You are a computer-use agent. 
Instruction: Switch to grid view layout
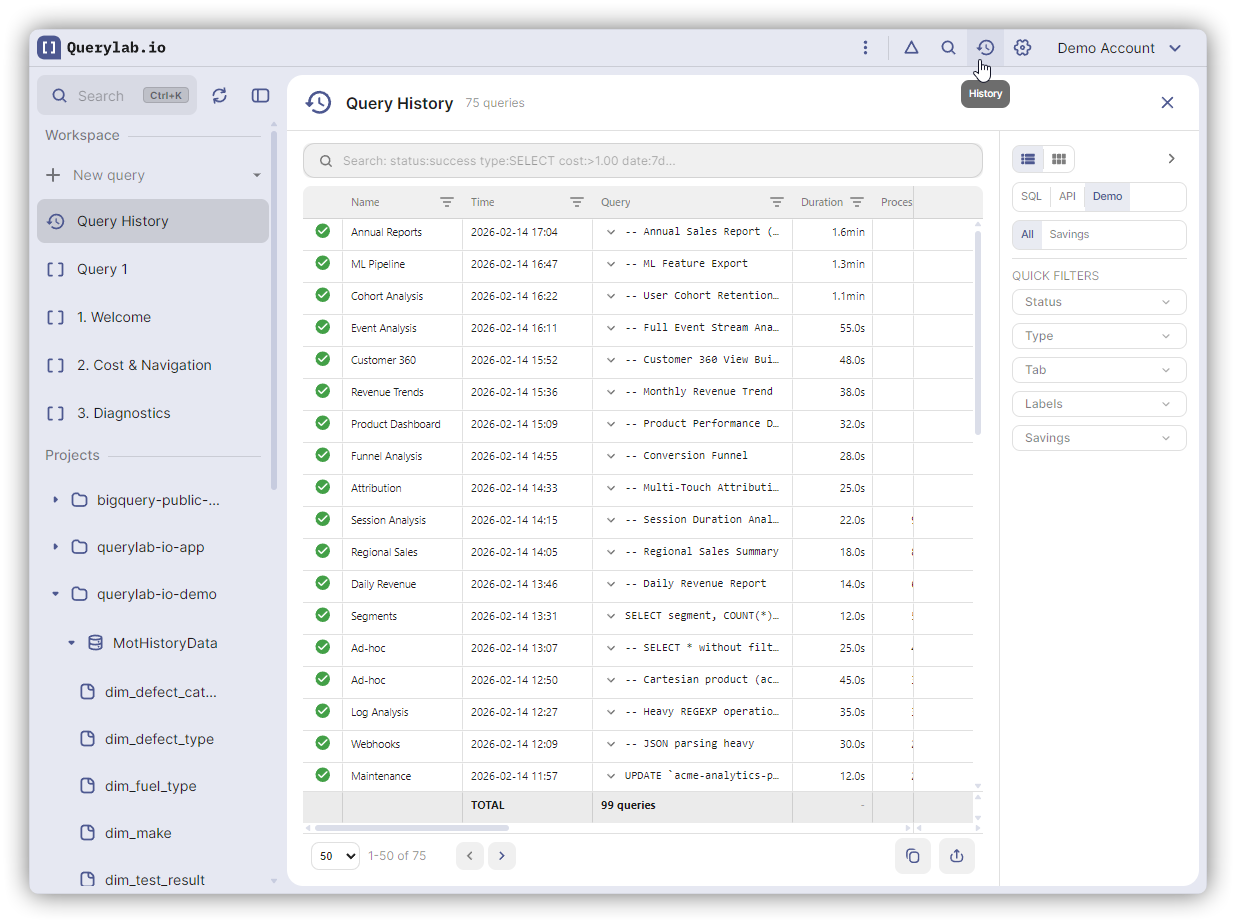(1058, 159)
